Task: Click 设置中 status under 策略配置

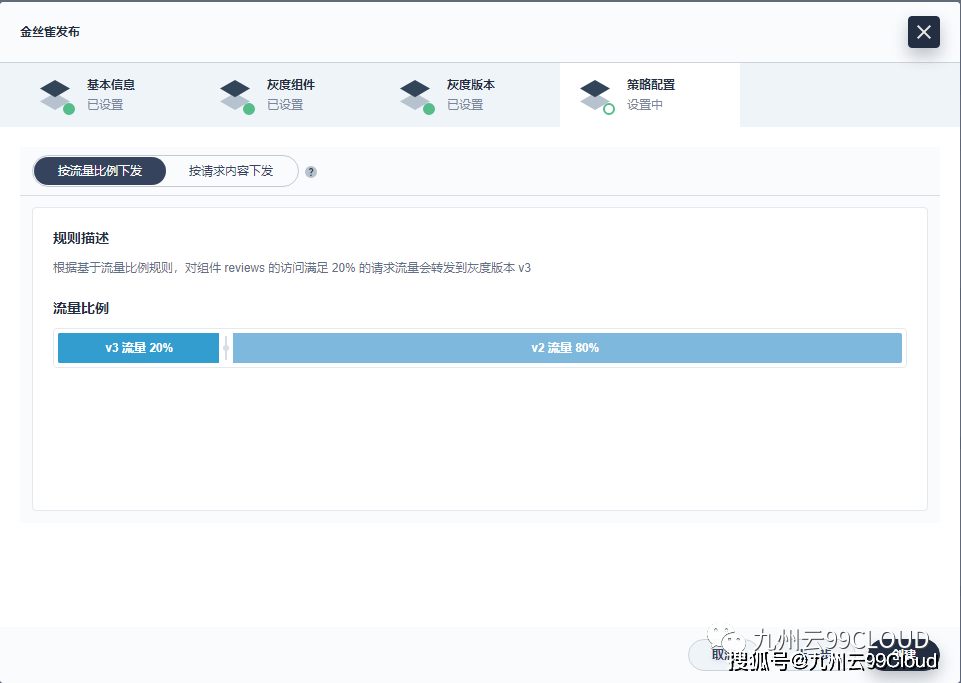Action: [645, 105]
